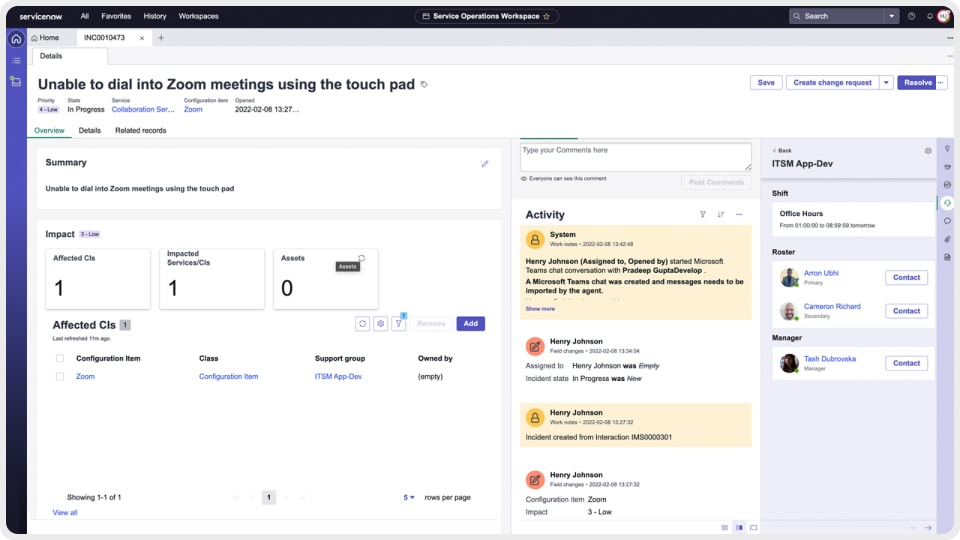Click the Resolve button

click(915, 83)
